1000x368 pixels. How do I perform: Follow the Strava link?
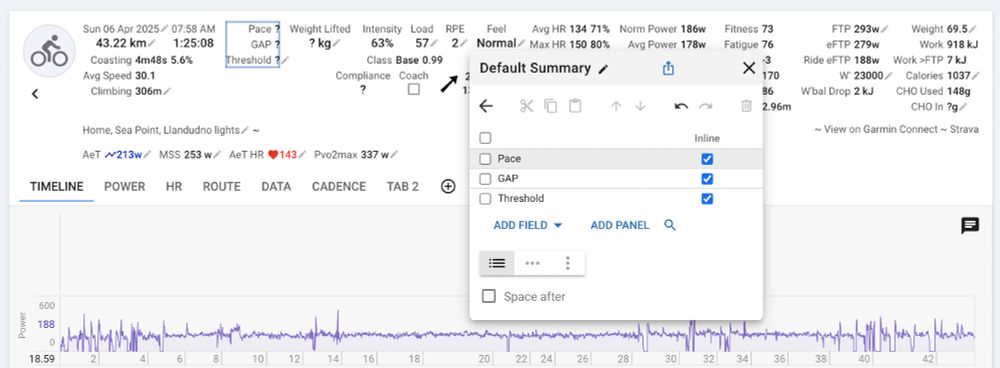coord(964,129)
